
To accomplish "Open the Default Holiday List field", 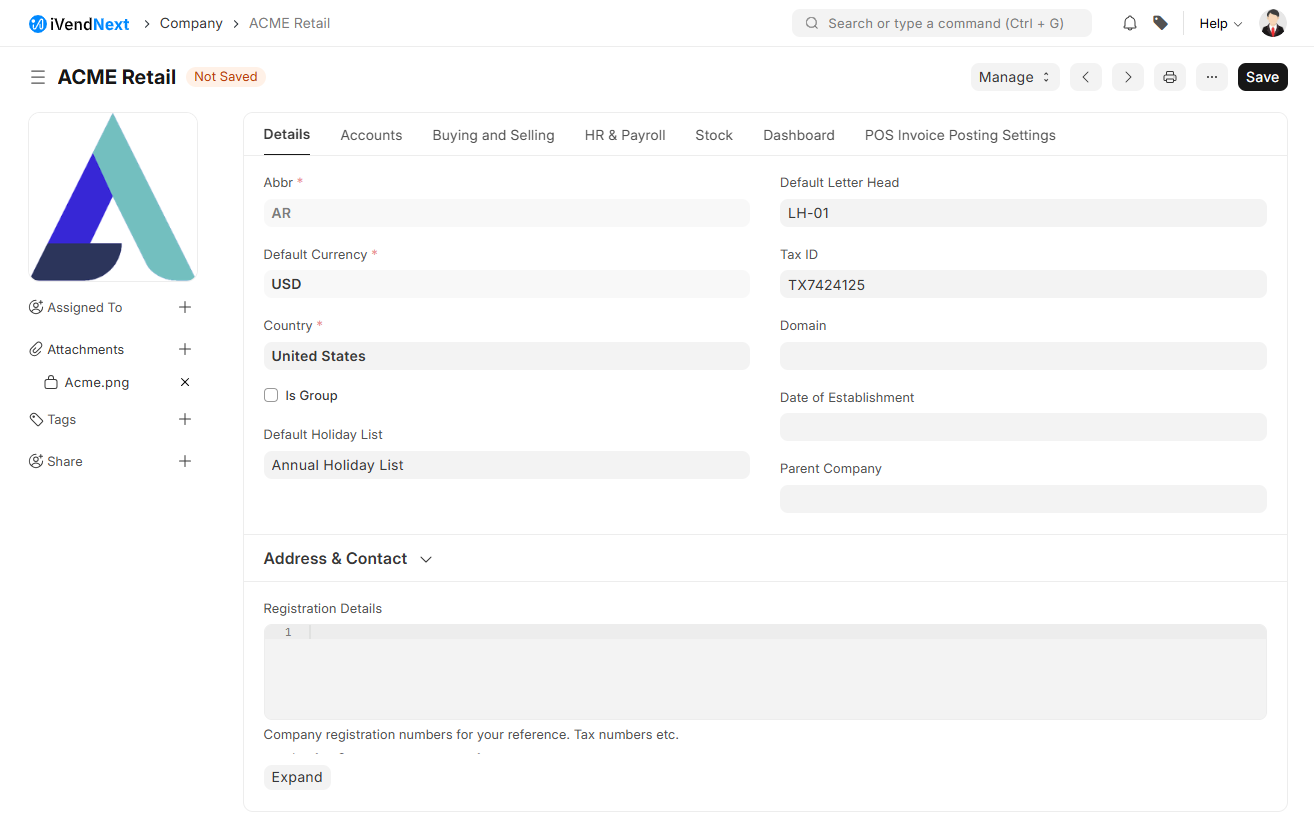I will point(507,465).
